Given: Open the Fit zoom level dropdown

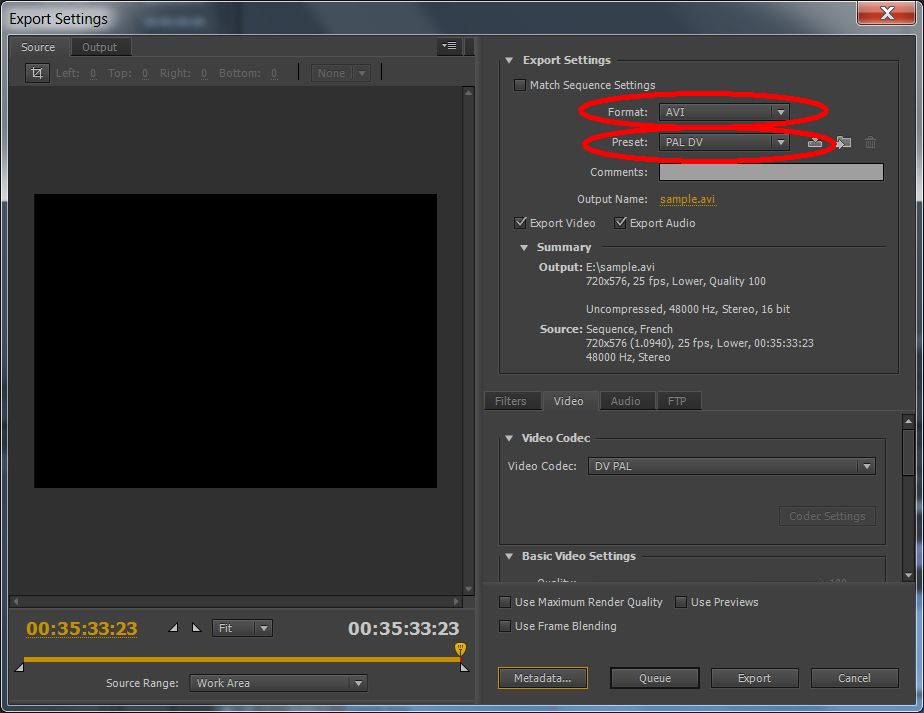Looking at the screenshot, I should [242, 628].
